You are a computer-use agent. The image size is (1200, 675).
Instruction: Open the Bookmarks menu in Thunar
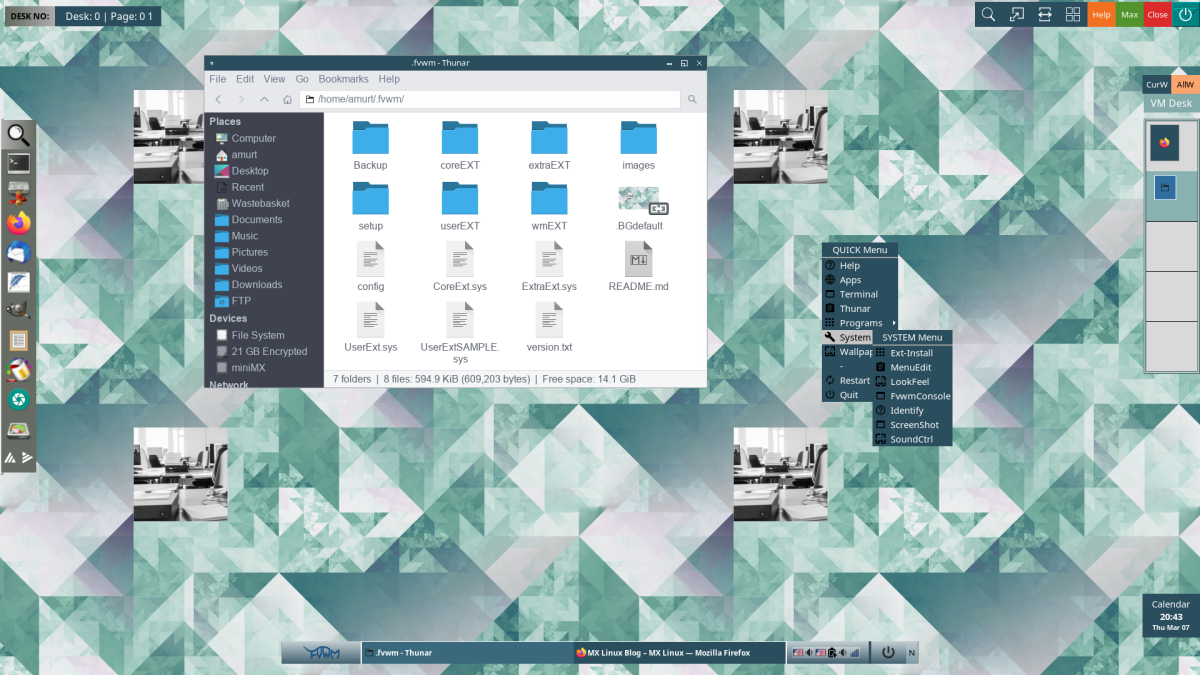click(x=343, y=79)
